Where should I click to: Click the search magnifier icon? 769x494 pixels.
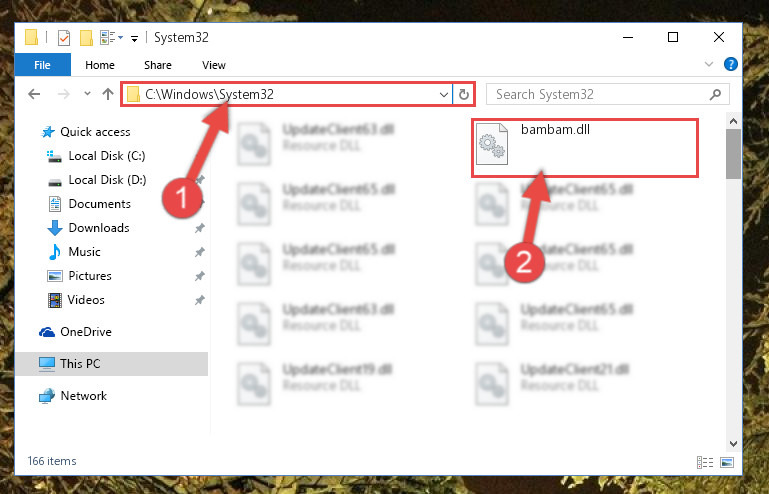715,94
